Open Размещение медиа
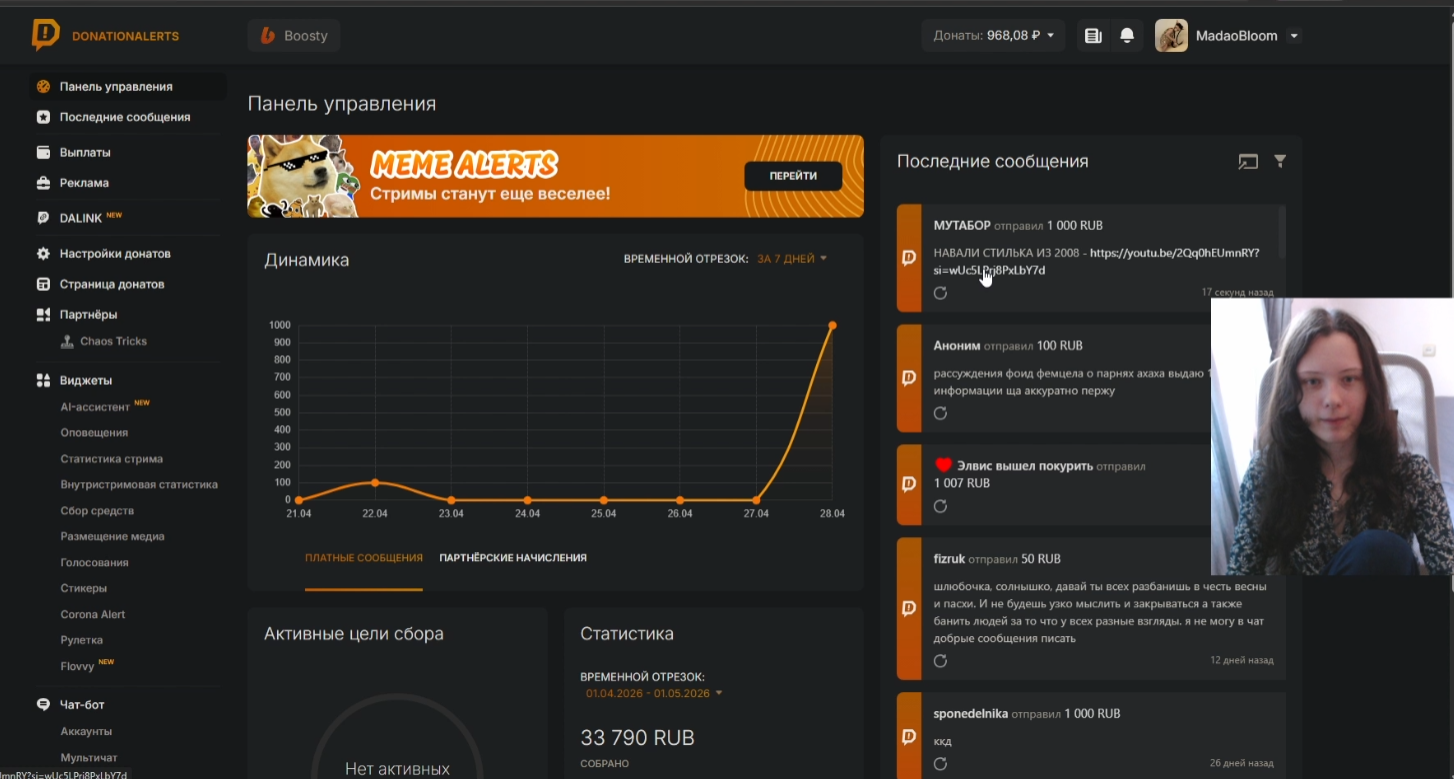This screenshot has height=779, width=1454. coord(113,537)
